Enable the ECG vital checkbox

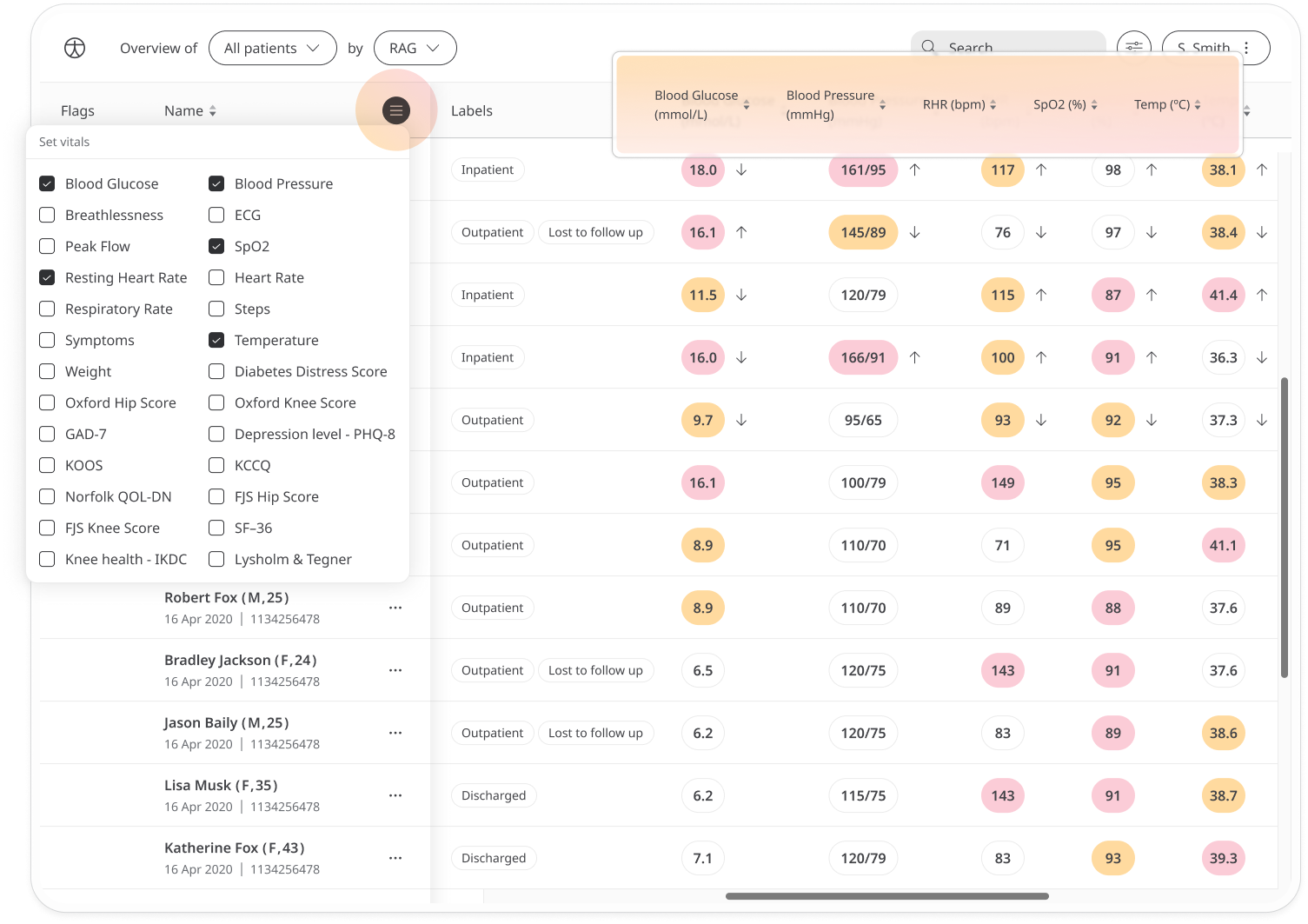pos(216,215)
